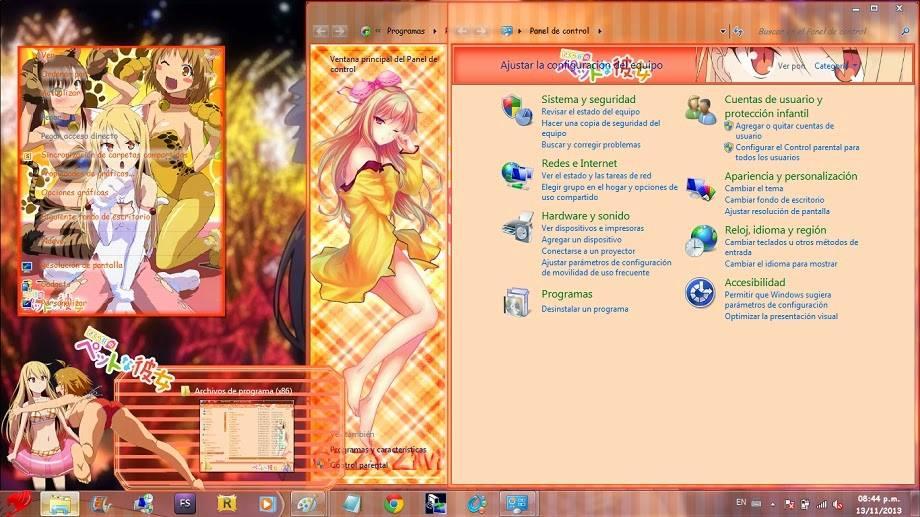Open the media player taskbar icon
920x517 pixels.
point(266,504)
